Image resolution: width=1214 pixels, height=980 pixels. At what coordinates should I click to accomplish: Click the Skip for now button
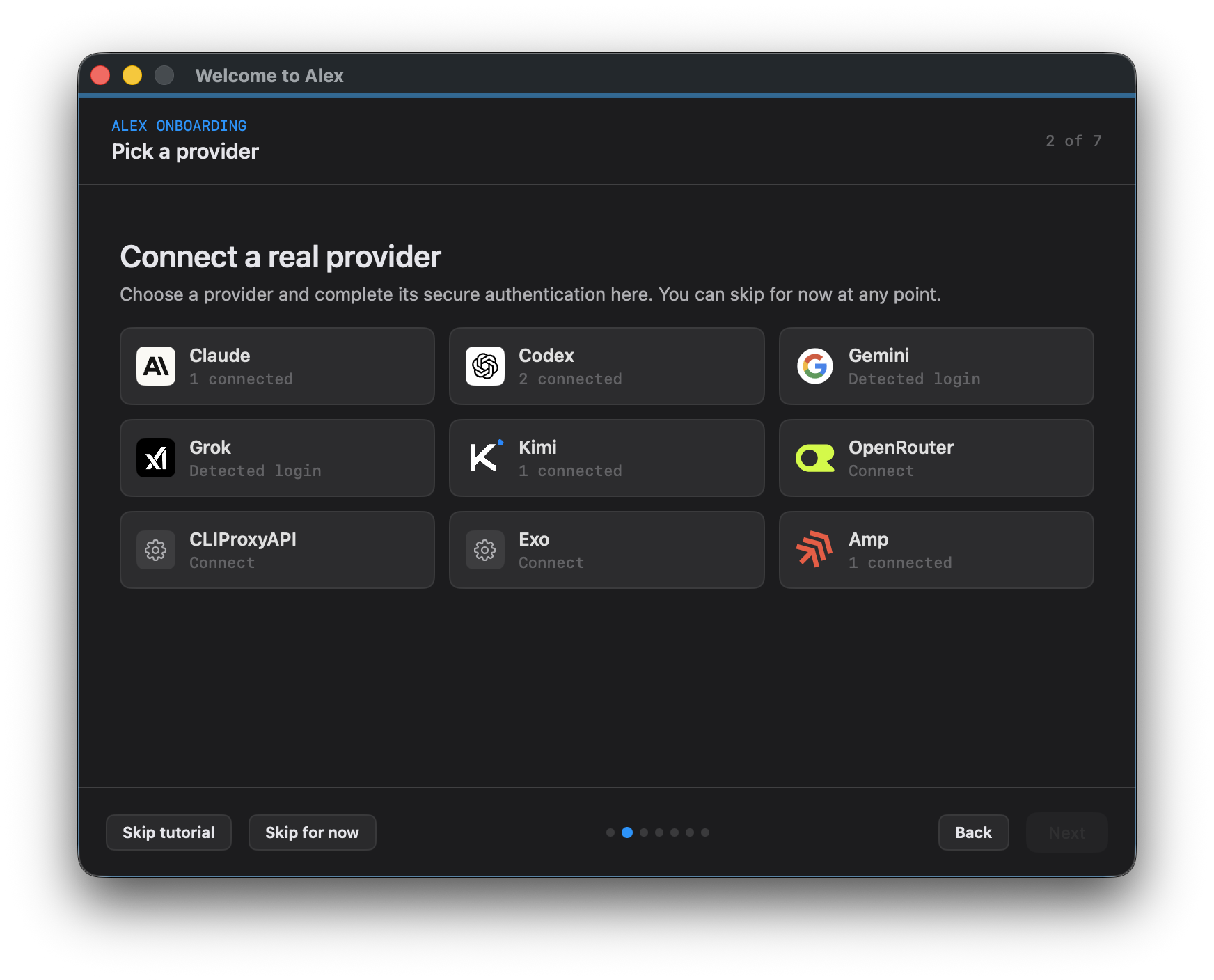click(x=312, y=832)
